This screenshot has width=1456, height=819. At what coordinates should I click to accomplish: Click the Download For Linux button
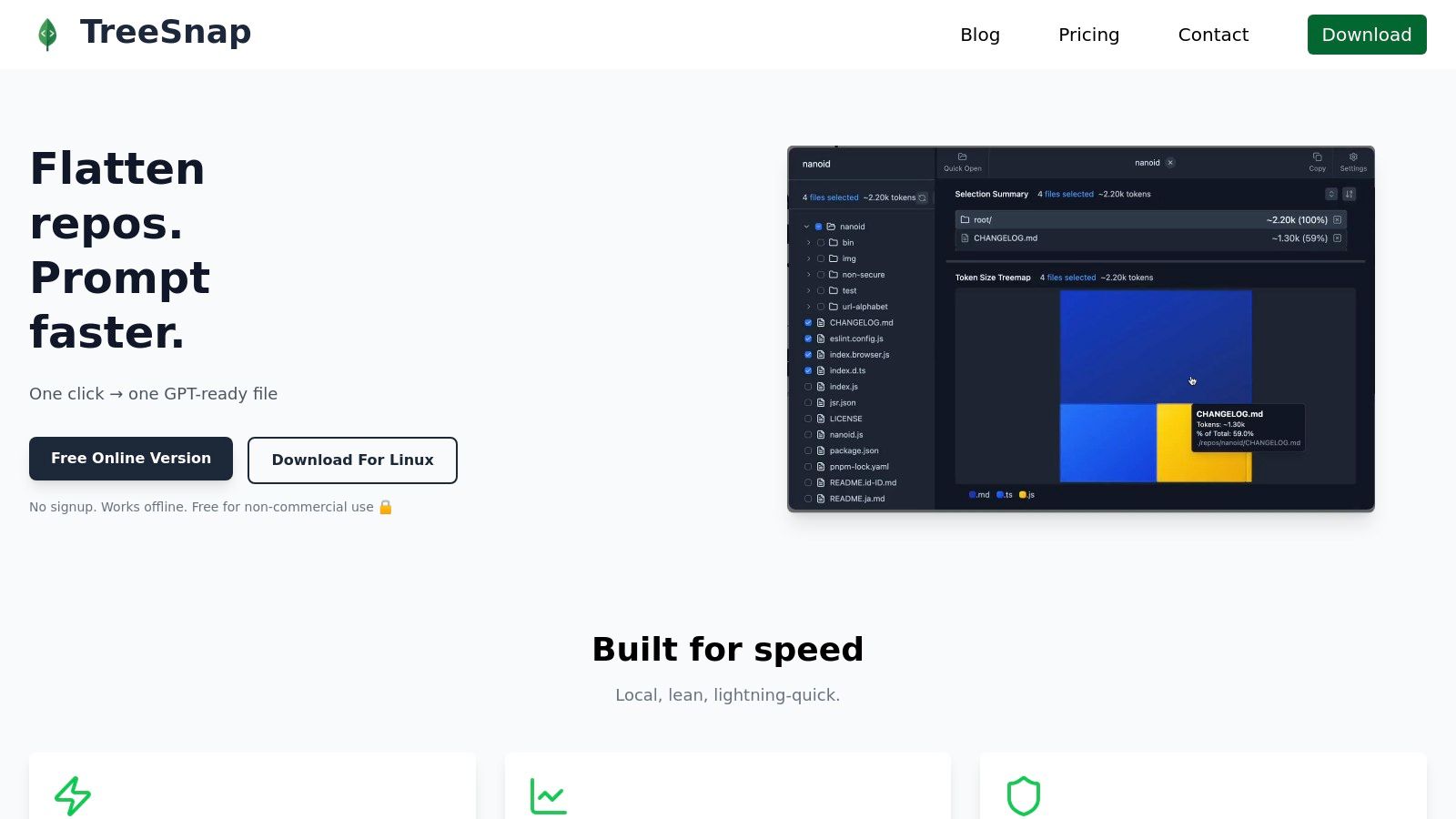352,460
